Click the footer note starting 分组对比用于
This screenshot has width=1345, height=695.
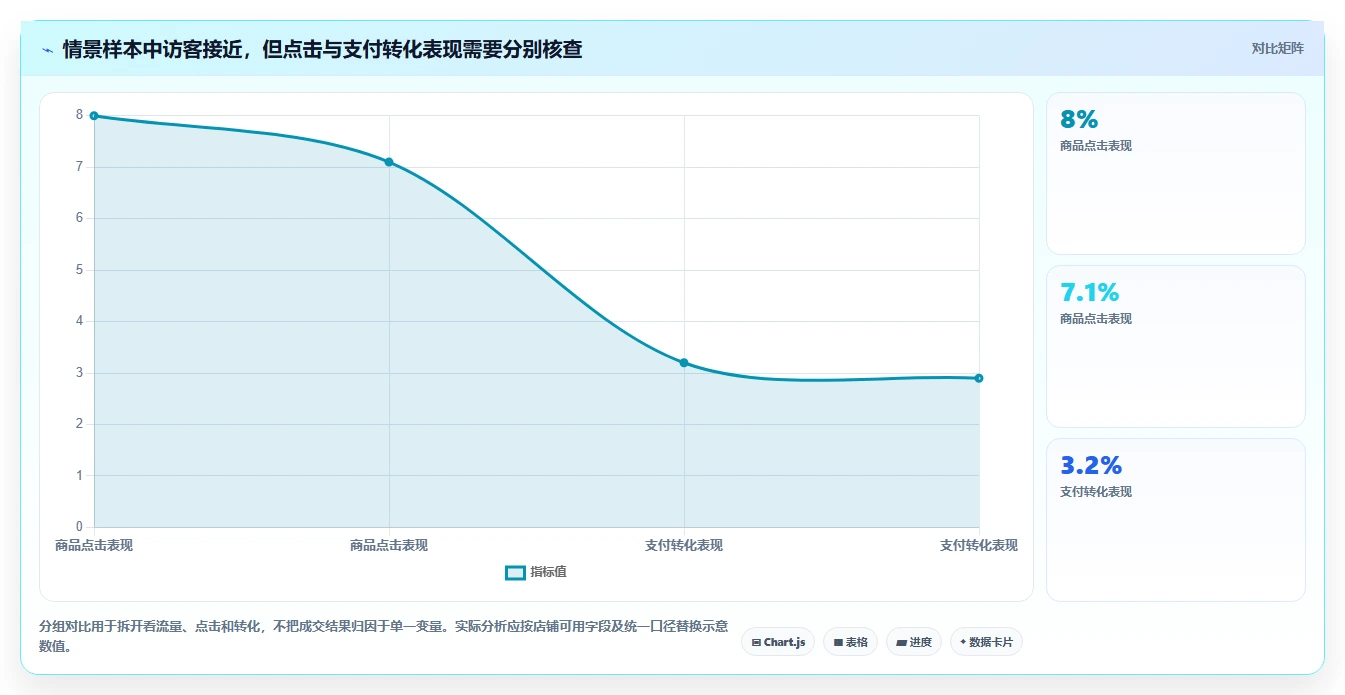pos(383,636)
